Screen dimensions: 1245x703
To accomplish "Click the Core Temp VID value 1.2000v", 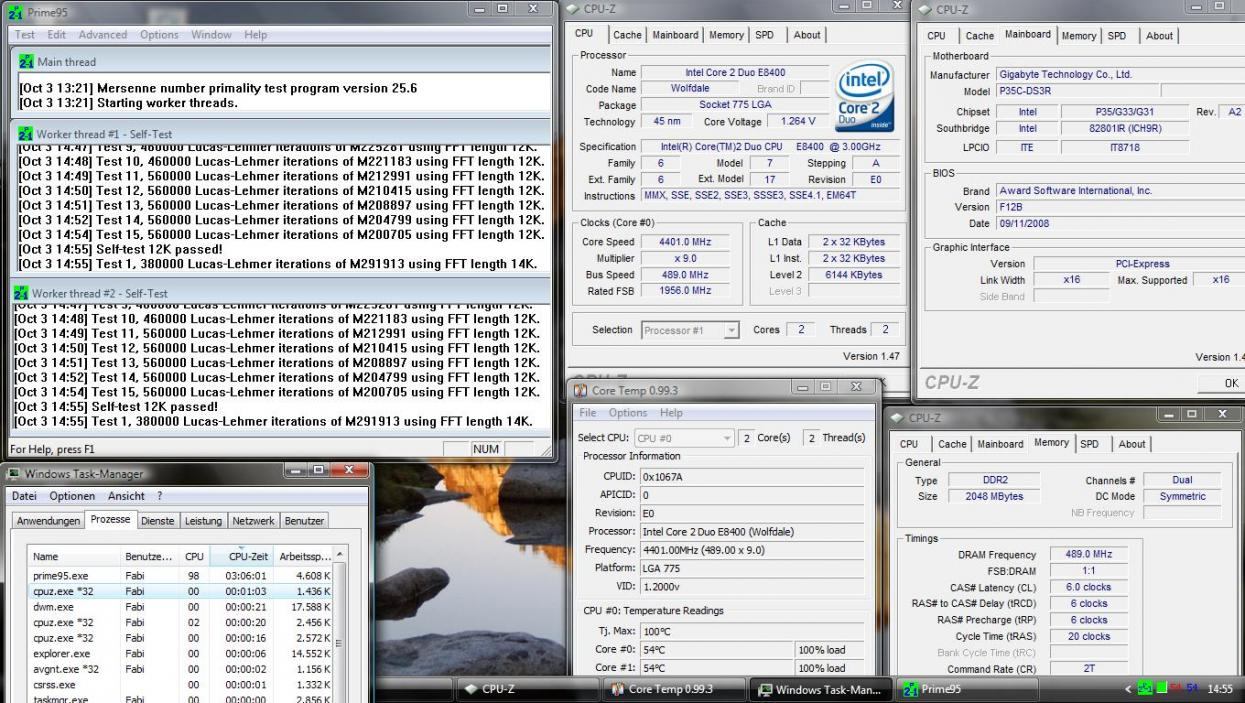I will (x=752, y=586).
